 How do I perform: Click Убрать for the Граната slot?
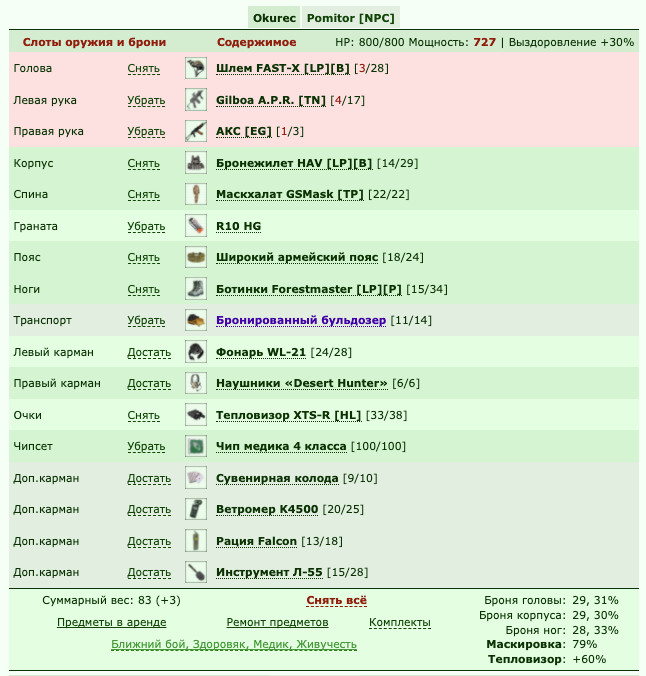146,226
